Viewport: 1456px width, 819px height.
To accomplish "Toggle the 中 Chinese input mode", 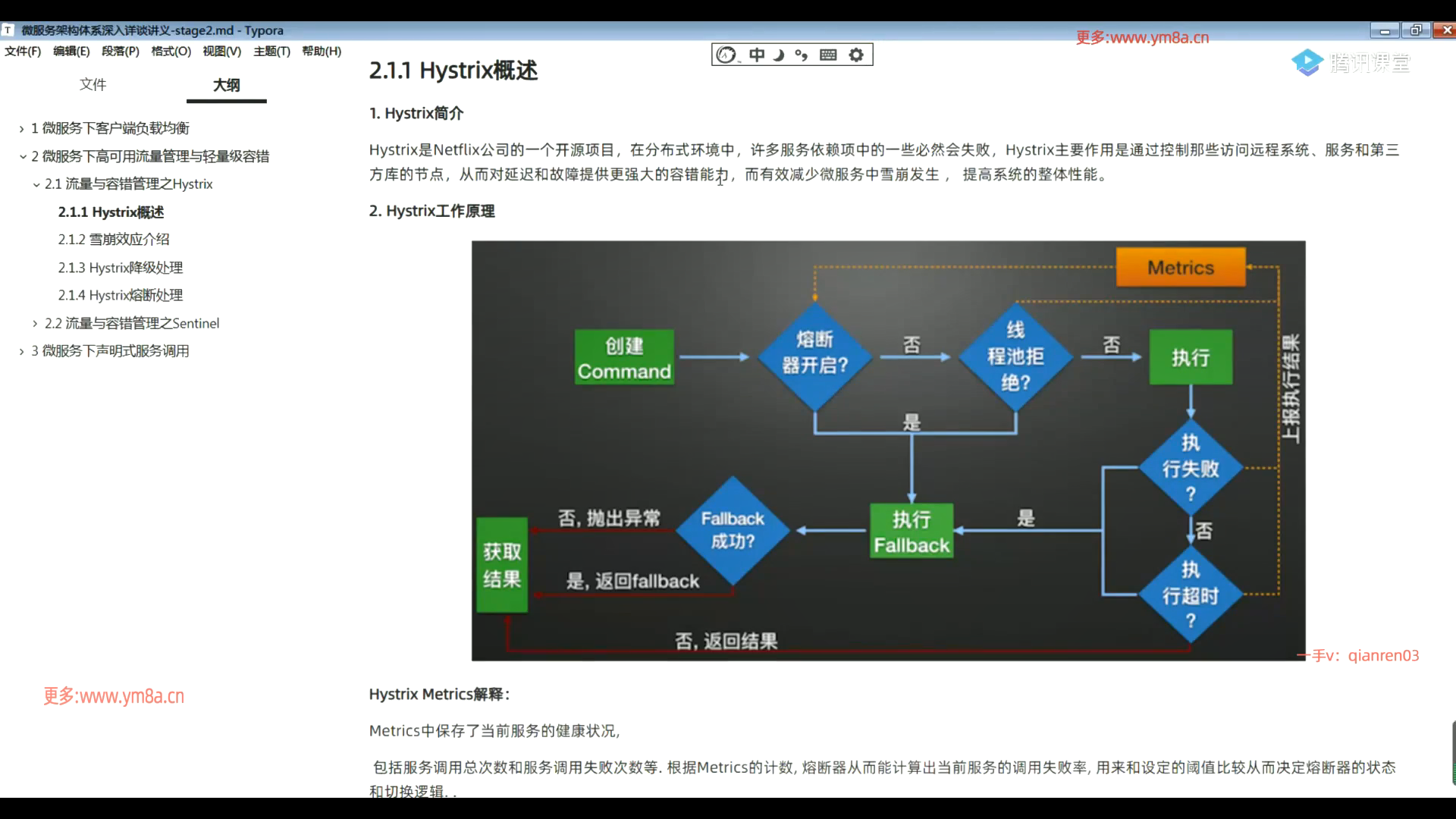I will [756, 55].
